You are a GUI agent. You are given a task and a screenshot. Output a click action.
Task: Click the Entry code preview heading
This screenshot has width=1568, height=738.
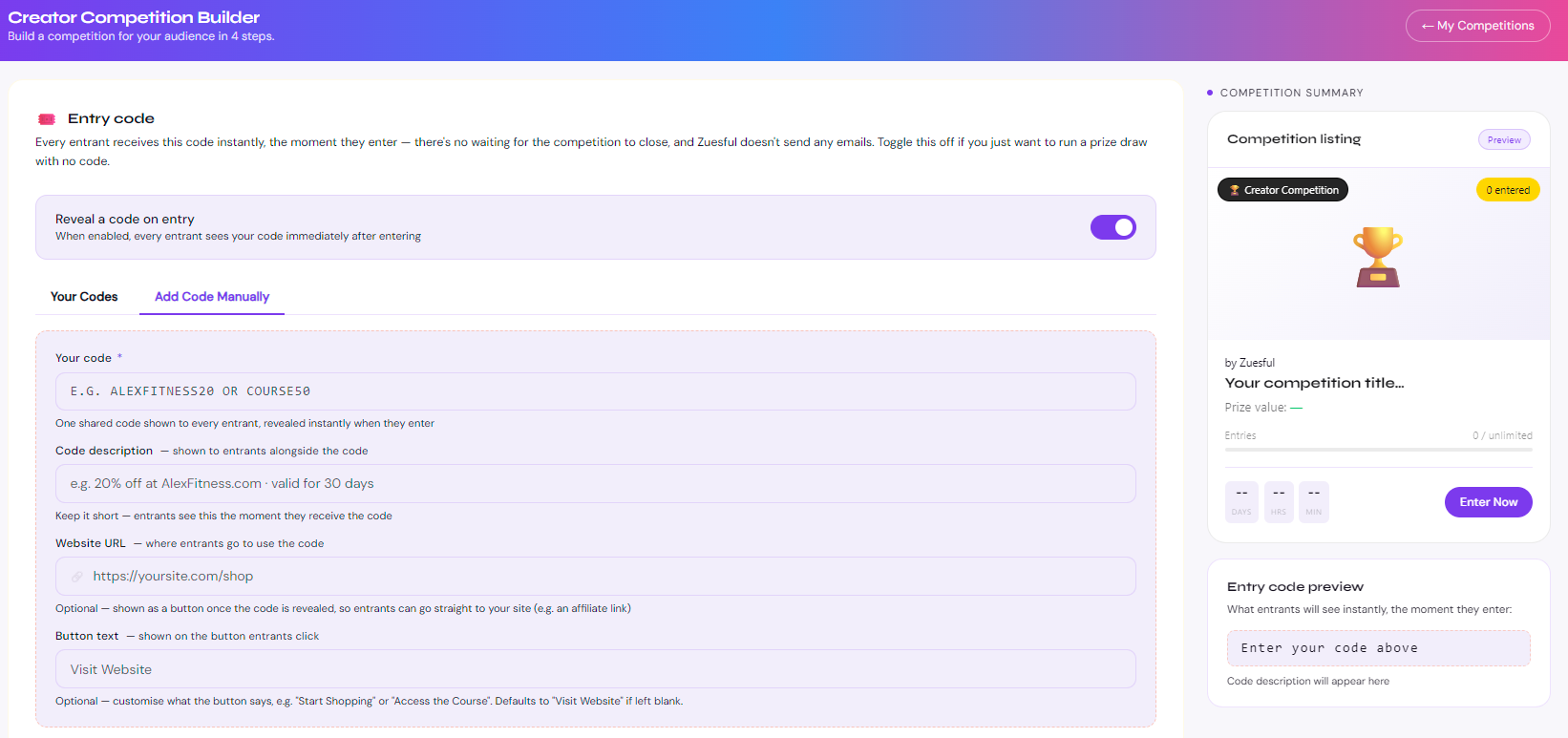(x=1295, y=587)
